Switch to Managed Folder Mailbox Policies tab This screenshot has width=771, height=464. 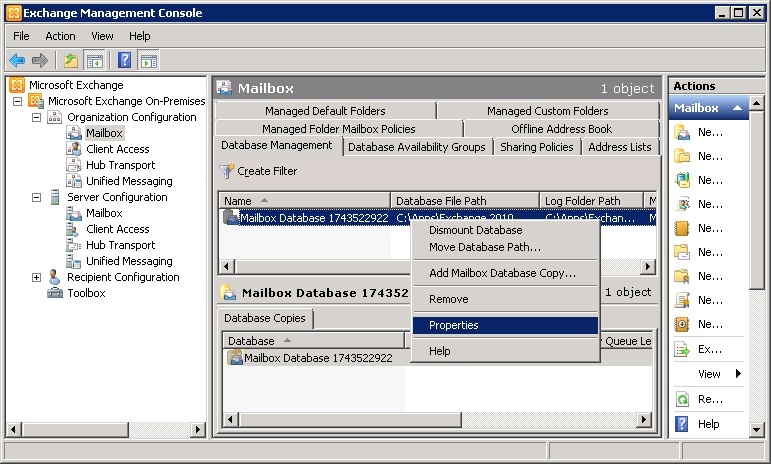[339, 129]
